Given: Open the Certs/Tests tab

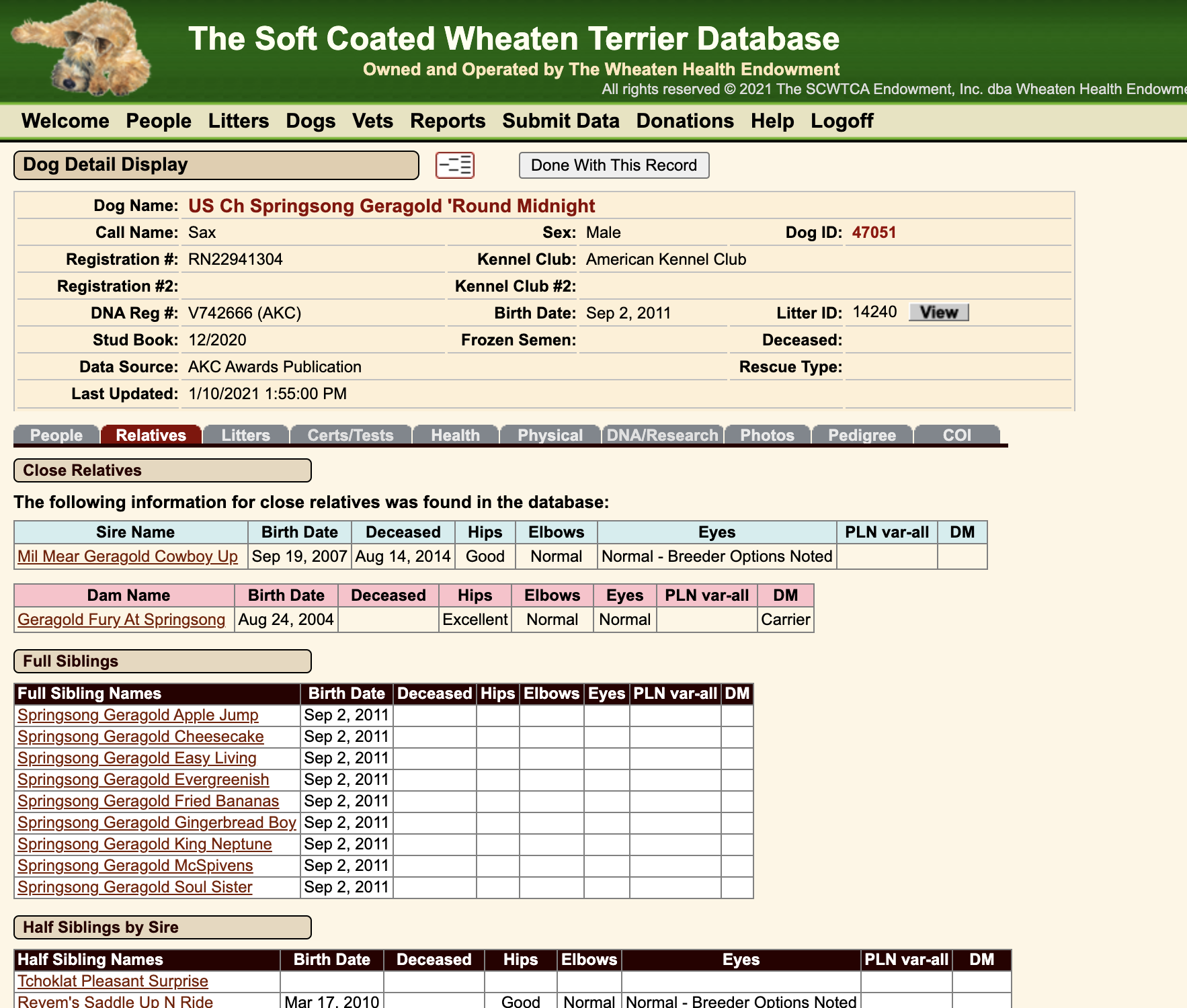Looking at the screenshot, I should point(351,435).
